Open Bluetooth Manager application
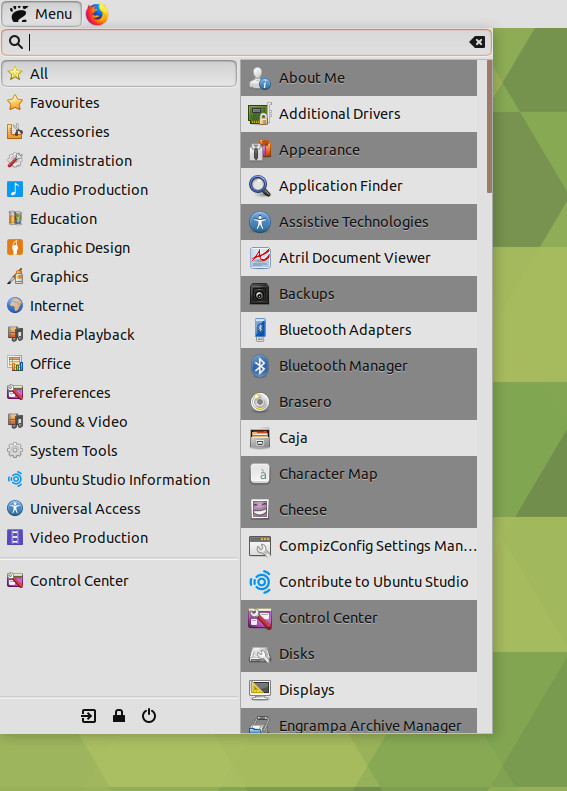This screenshot has width=567, height=791. (359, 366)
